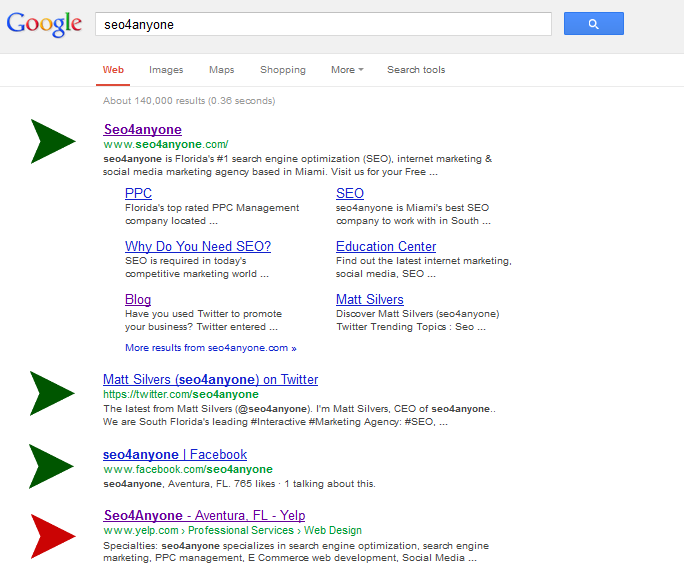Open the PPC sitelink
The height and width of the screenshot is (575, 684).
(138, 193)
